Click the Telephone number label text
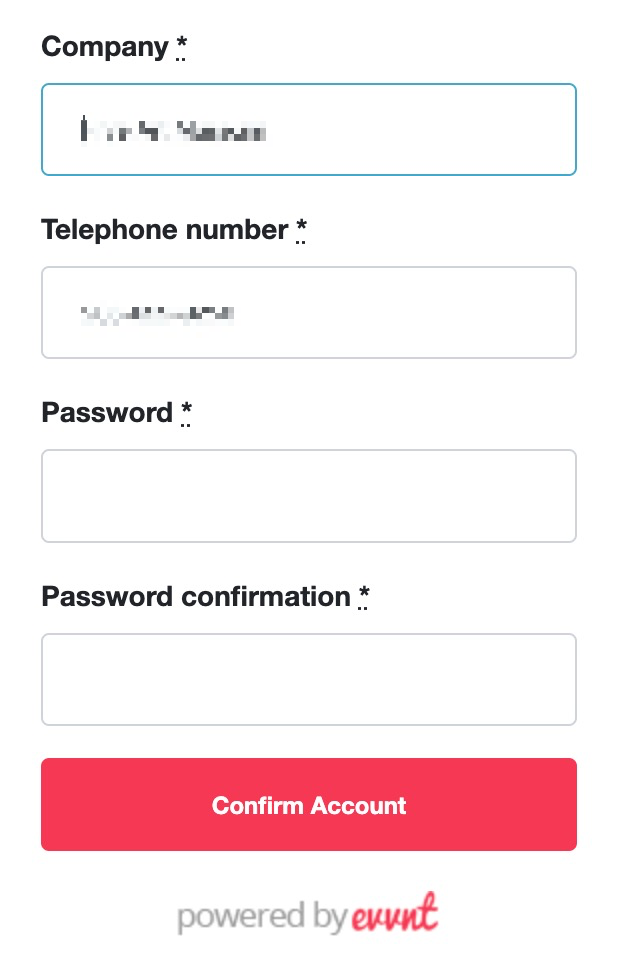 click(x=164, y=230)
